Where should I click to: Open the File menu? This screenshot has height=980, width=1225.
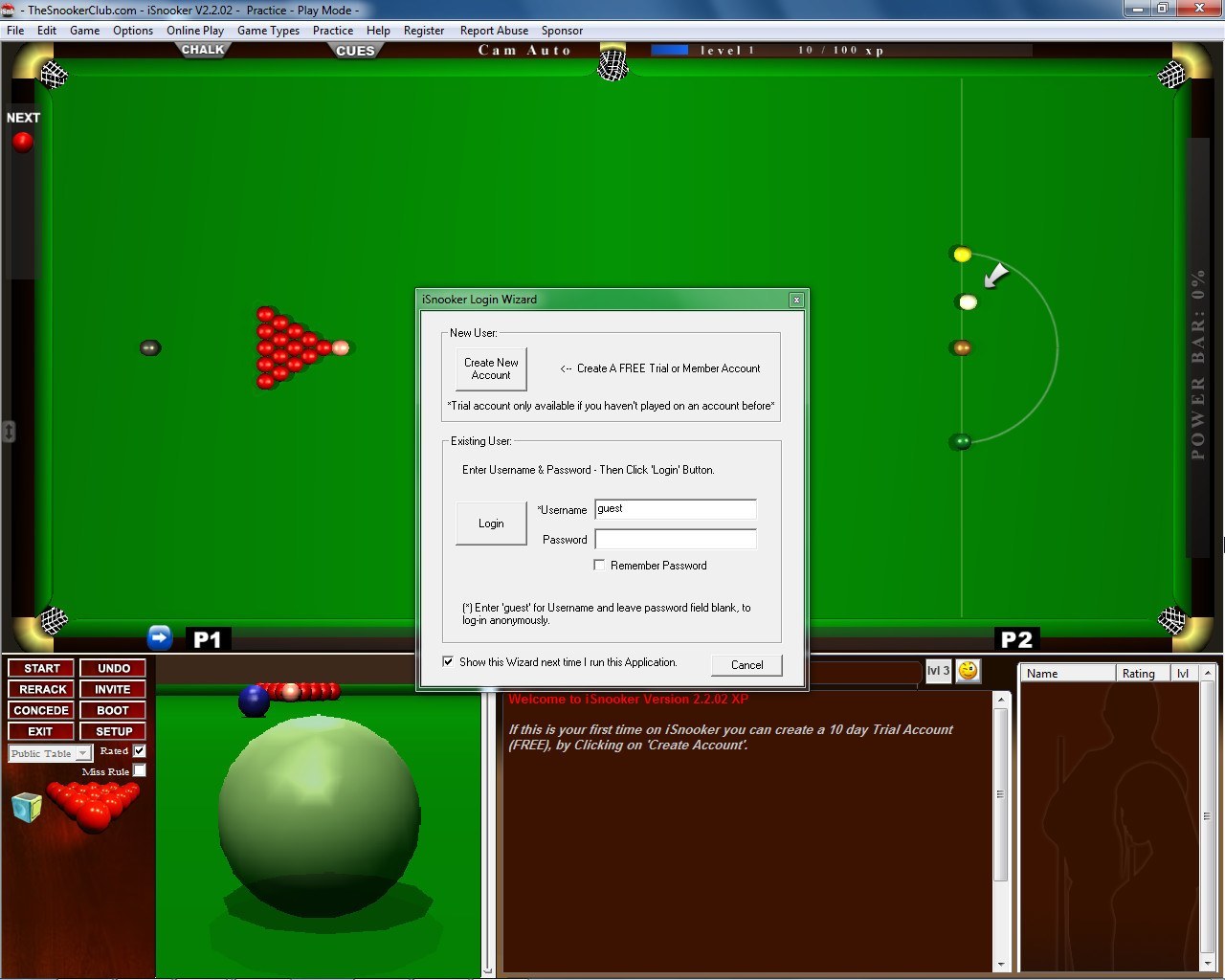[15, 31]
